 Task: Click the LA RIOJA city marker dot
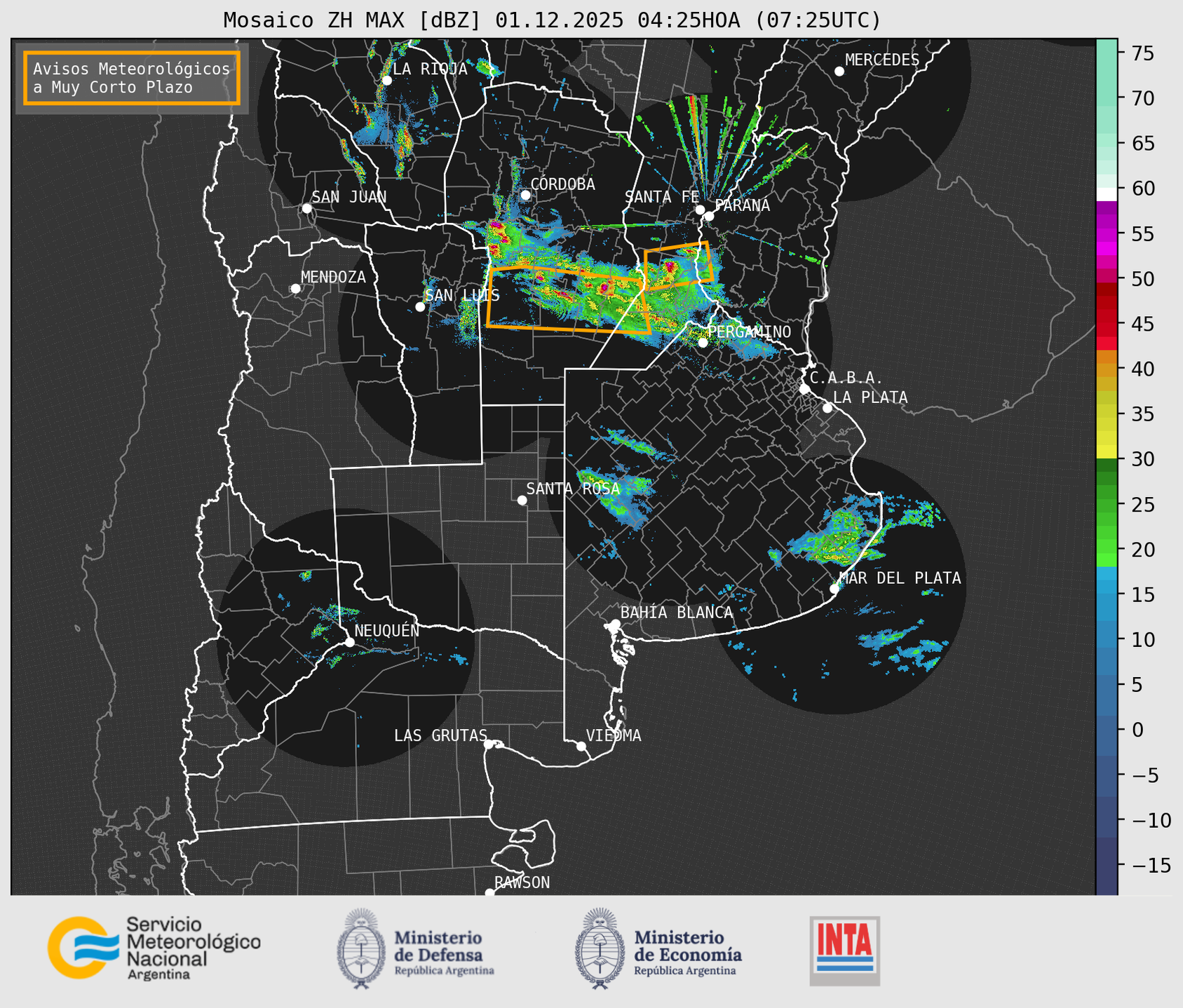point(387,81)
